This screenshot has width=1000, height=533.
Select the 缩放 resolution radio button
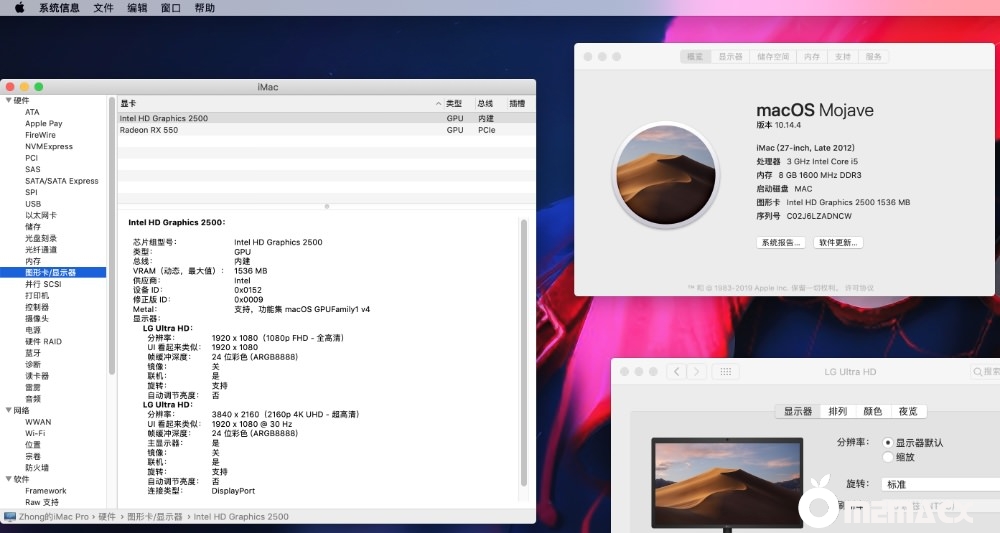tap(888, 457)
